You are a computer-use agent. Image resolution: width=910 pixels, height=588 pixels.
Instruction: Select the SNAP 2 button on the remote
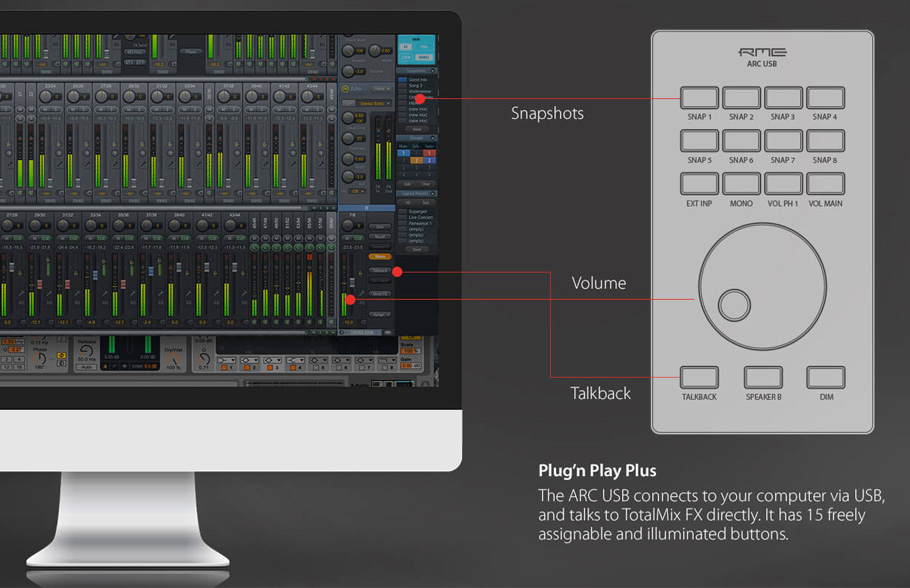741,98
